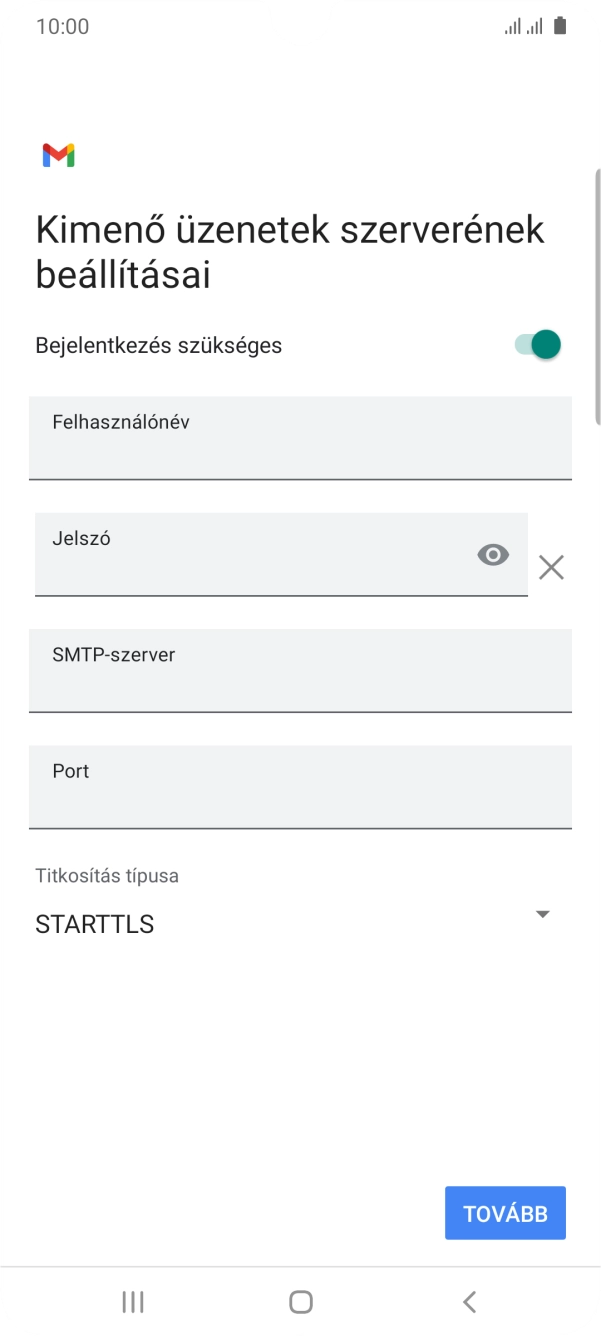Click the dropdown arrow next to STARTTLS
Image resolution: width=601 pixels, height=1336 pixels.
coord(542,913)
